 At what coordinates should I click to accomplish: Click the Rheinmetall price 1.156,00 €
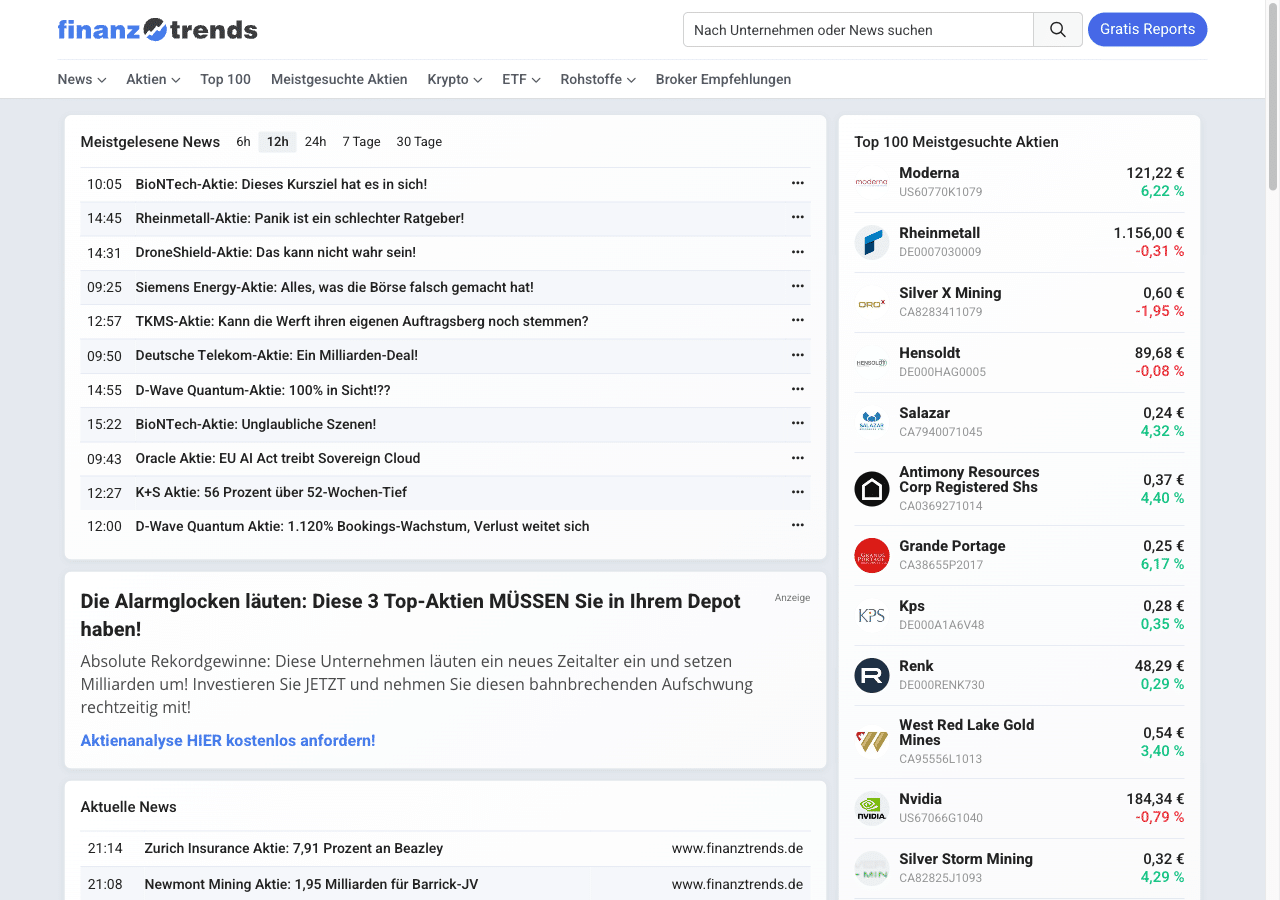coord(1149,233)
